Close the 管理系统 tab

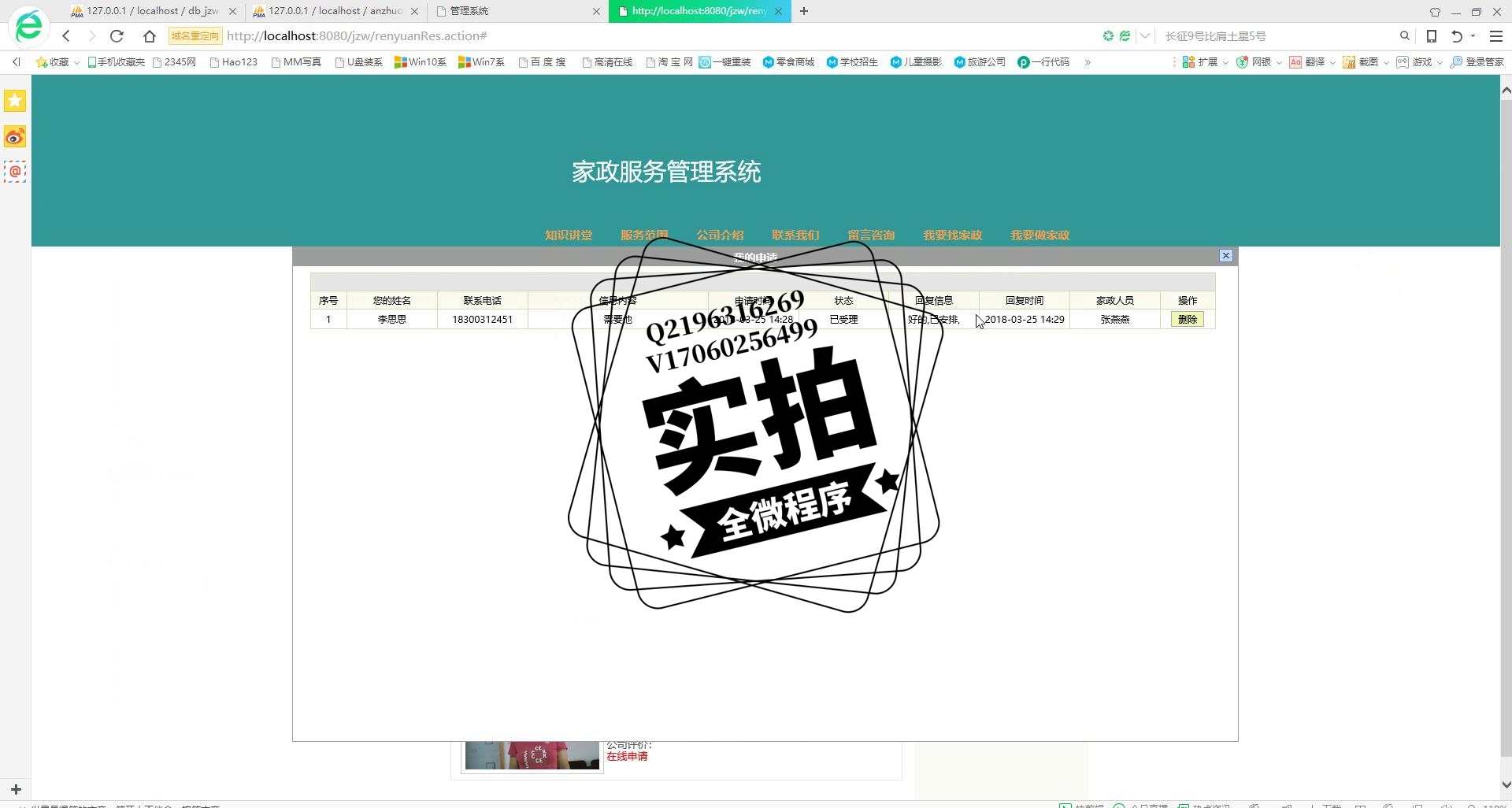(x=596, y=11)
